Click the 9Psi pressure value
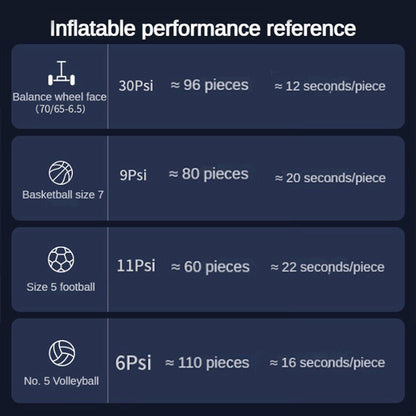Viewport: 416px width, 416px height. (133, 175)
